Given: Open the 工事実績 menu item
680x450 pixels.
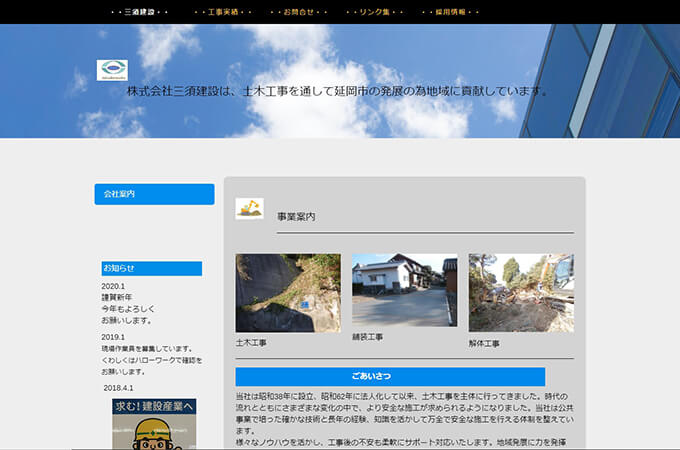Looking at the screenshot, I should pos(223,12).
